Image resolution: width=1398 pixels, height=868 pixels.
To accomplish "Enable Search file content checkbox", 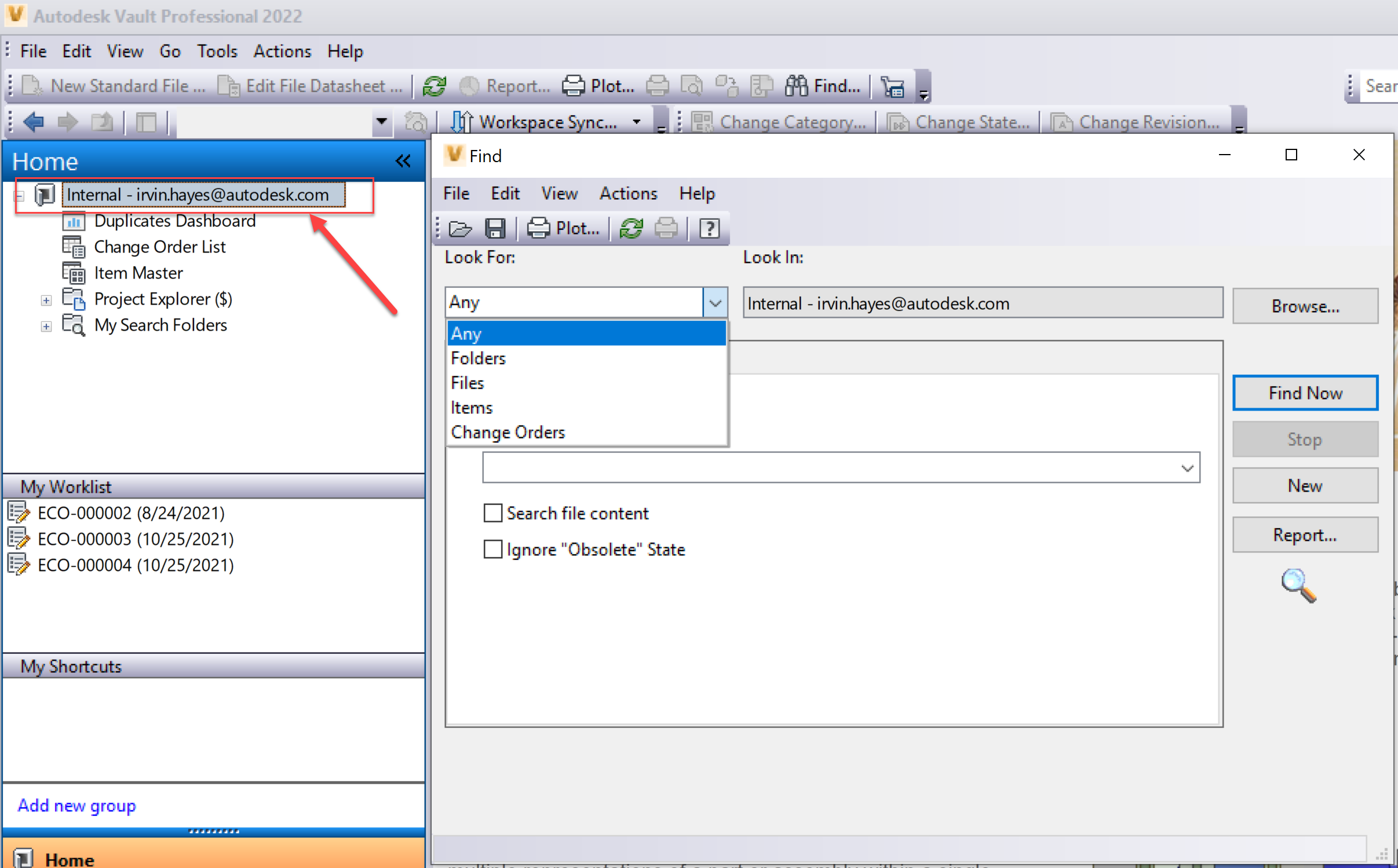I will coord(493,513).
